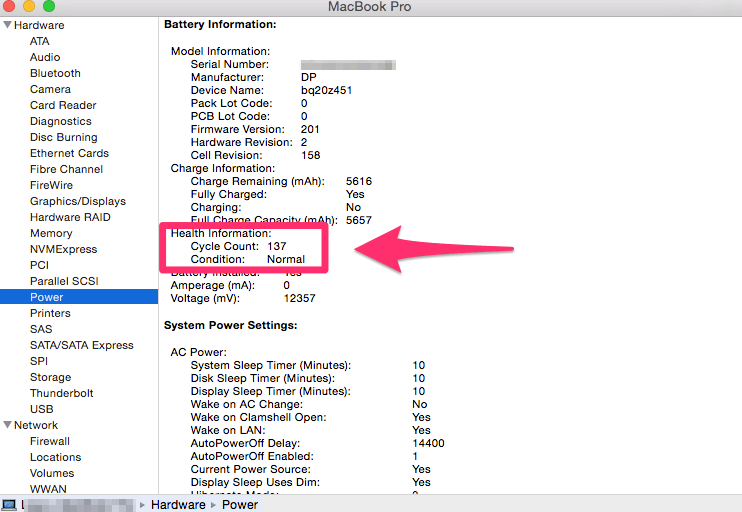The image size is (742, 512).
Task: Open Locations under Network
Action: click(x=55, y=457)
